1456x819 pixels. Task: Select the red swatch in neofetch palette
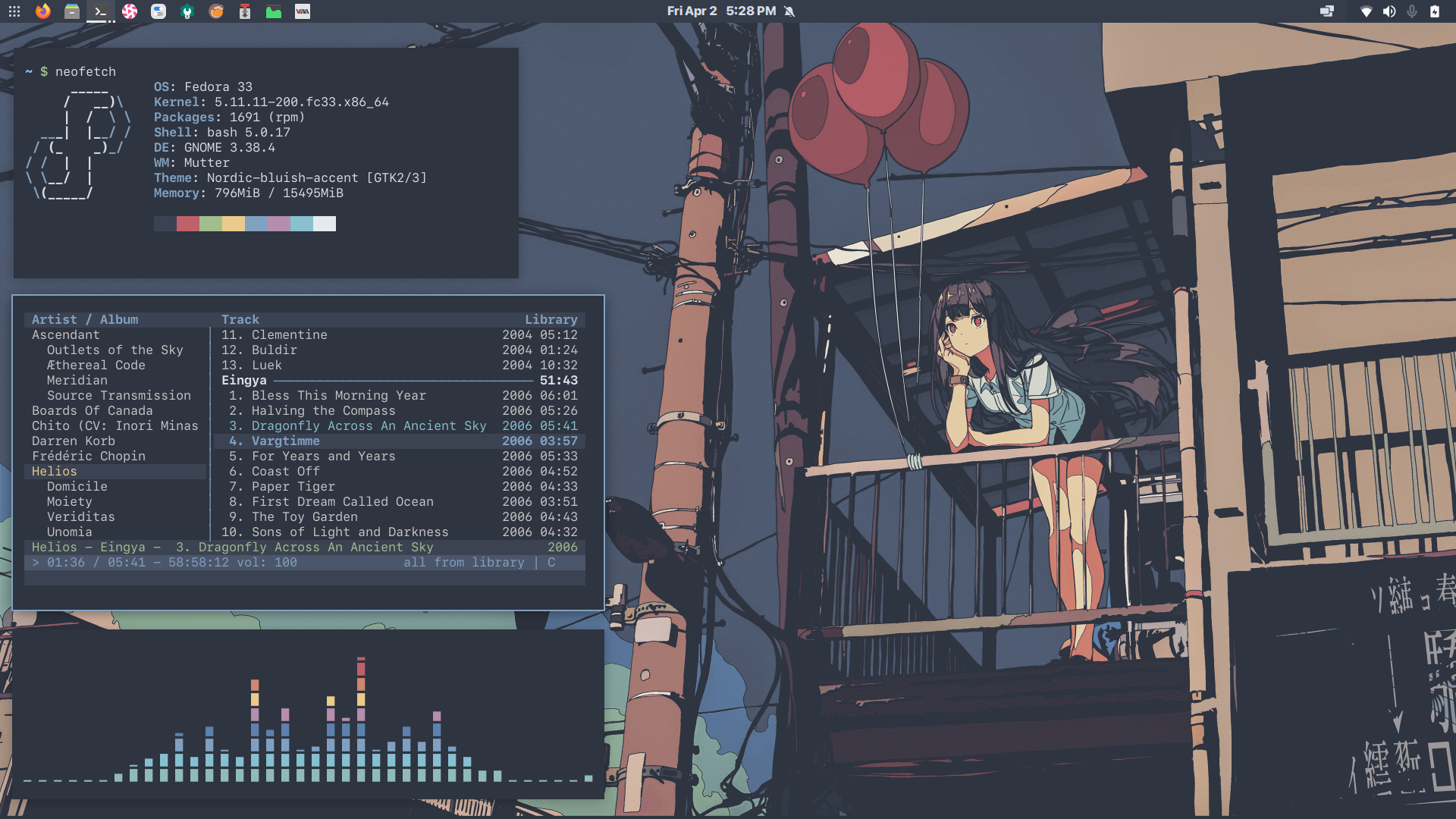pos(188,224)
